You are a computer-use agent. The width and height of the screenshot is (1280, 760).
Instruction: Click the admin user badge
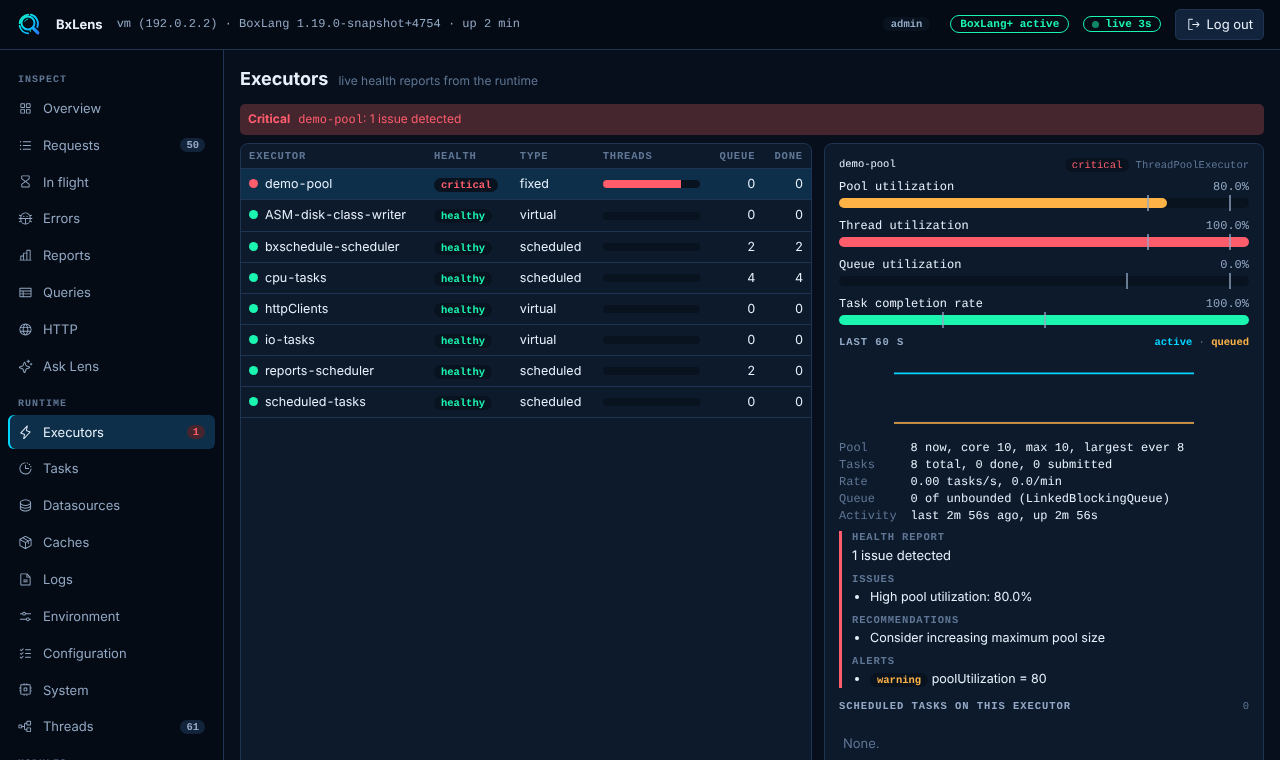pos(906,24)
